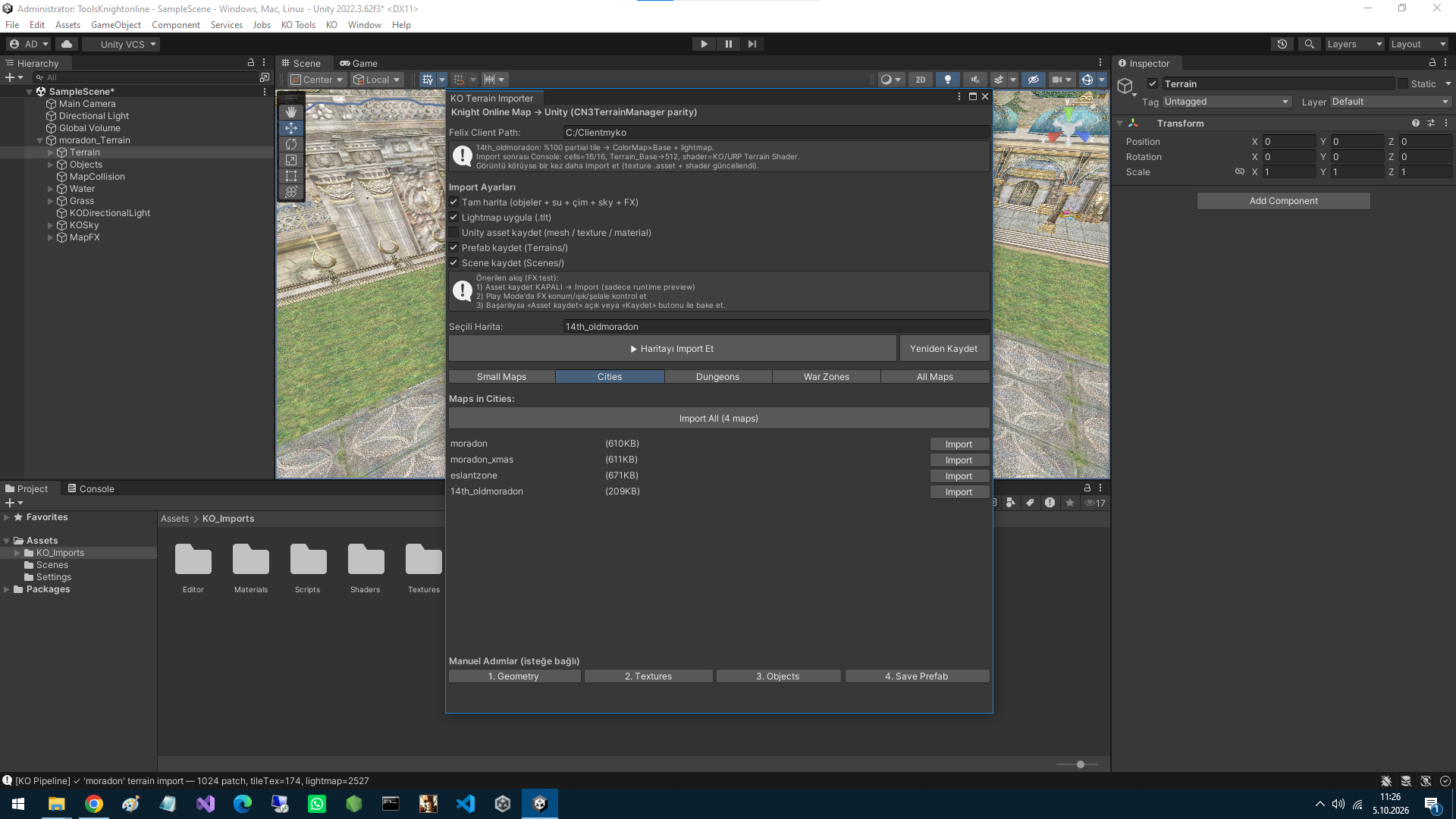Toggle Lightmap uygula checkbox
This screenshot has width=1456, height=819.
pyautogui.click(x=453, y=218)
